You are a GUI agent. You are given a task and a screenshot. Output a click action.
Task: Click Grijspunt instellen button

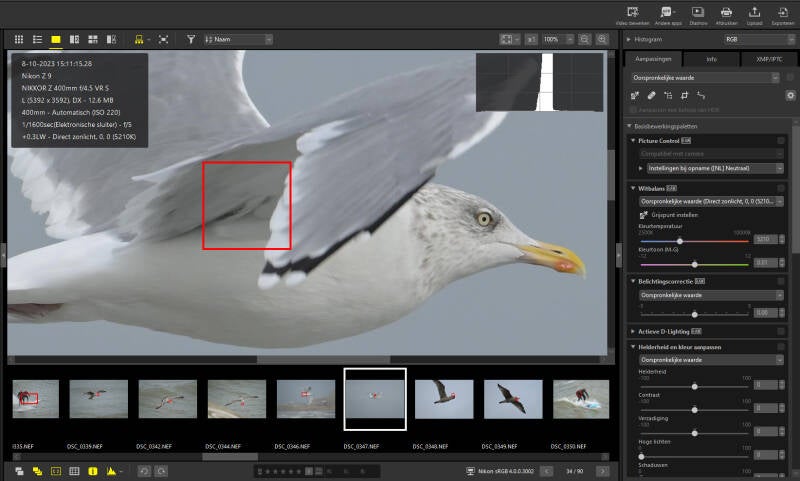(x=668, y=215)
